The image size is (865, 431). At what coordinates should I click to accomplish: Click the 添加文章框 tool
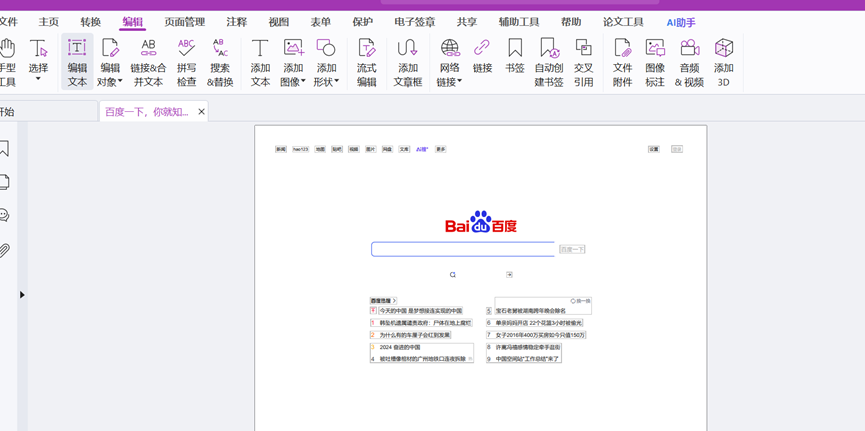[408, 62]
